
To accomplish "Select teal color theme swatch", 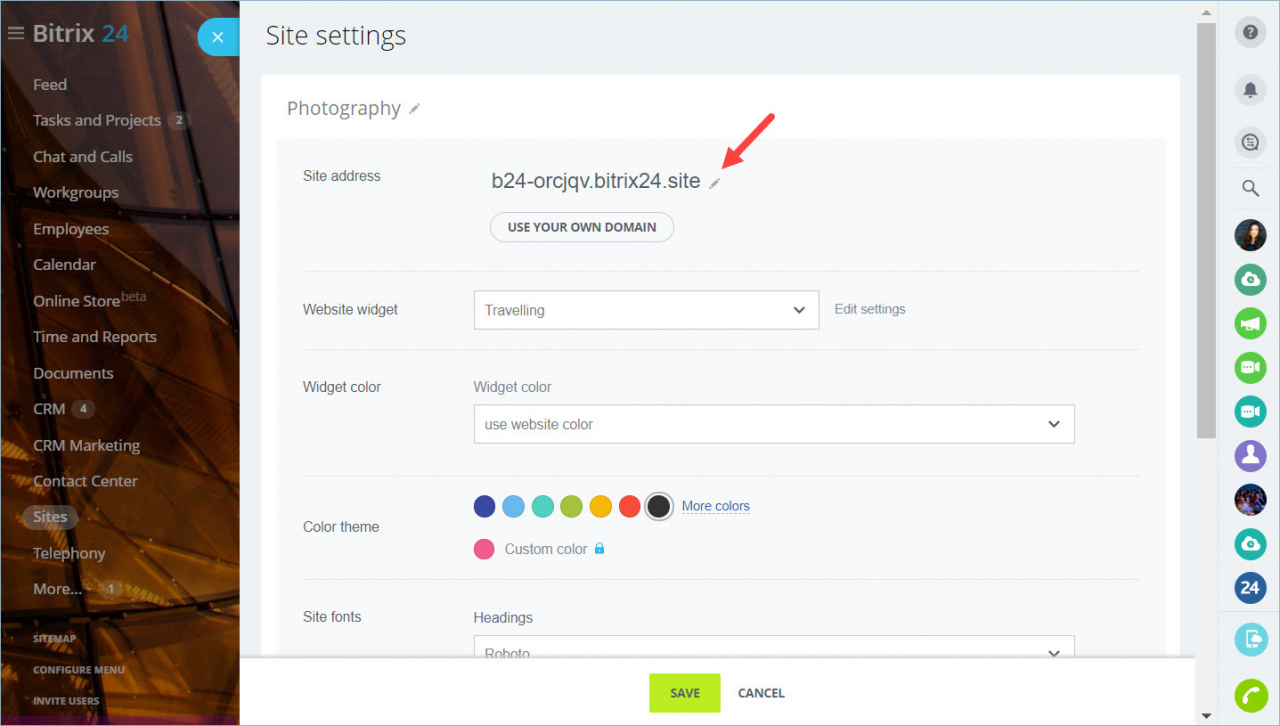I will [x=542, y=506].
